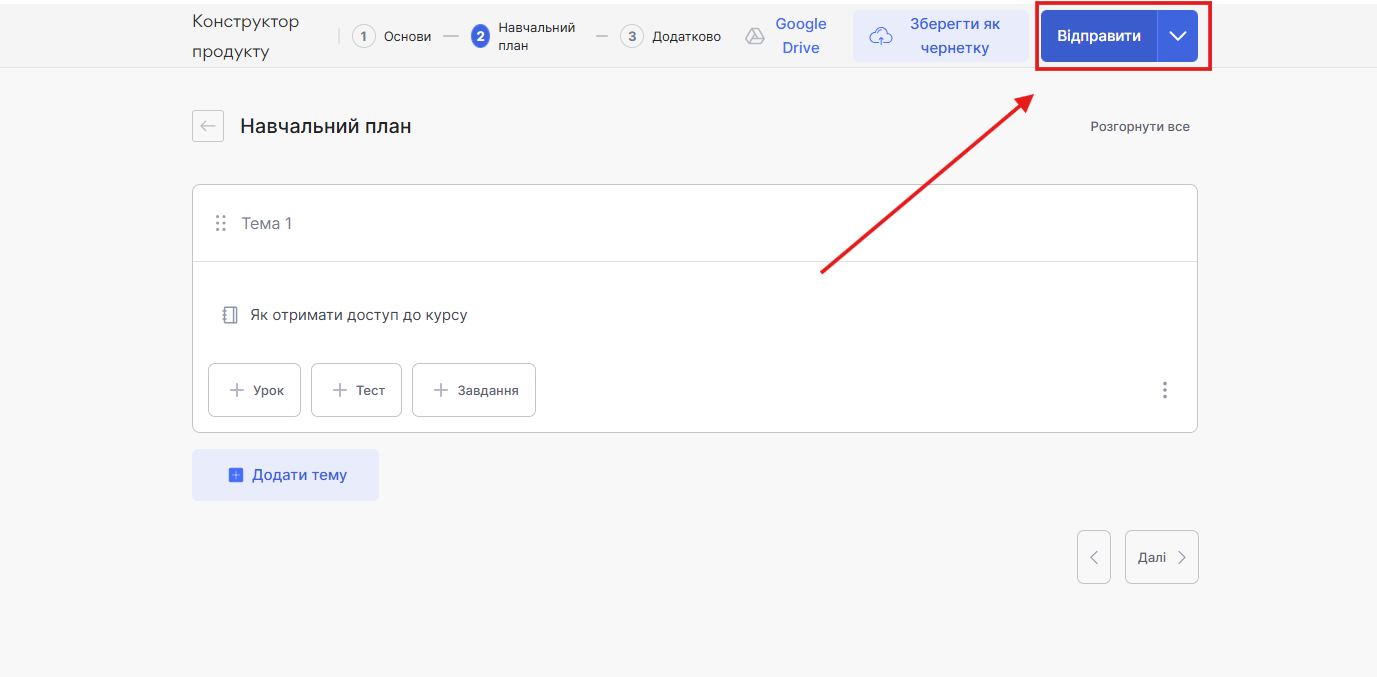Click the back arrow beside Навчальний план
1377x677 pixels.
[208, 126]
